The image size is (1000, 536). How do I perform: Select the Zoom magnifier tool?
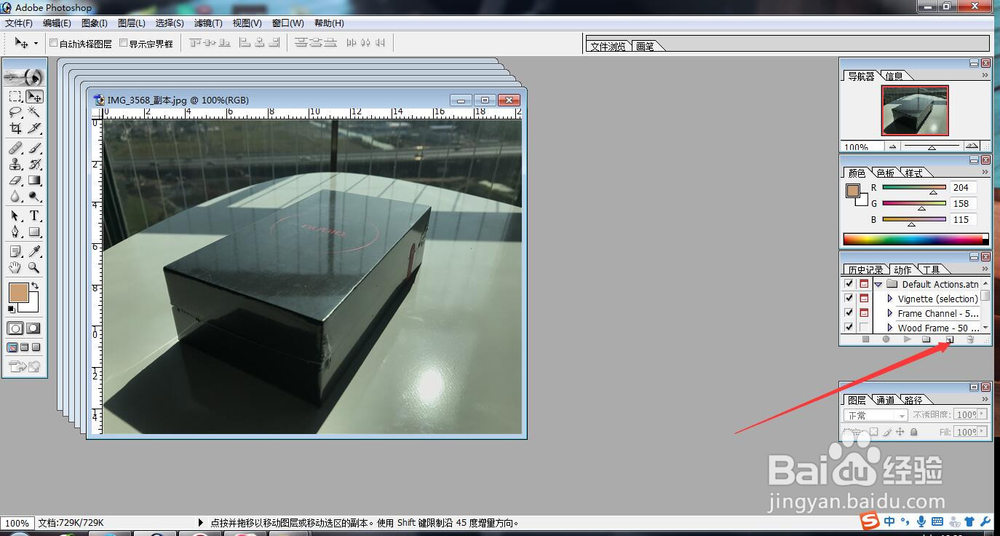point(34,267)
